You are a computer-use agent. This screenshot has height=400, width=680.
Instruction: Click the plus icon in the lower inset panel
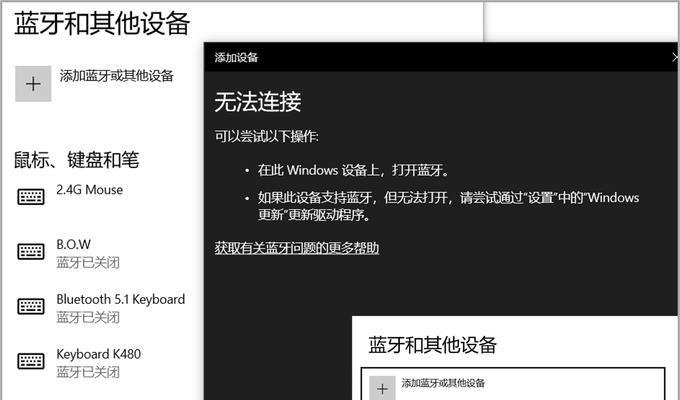pos(382,388)
